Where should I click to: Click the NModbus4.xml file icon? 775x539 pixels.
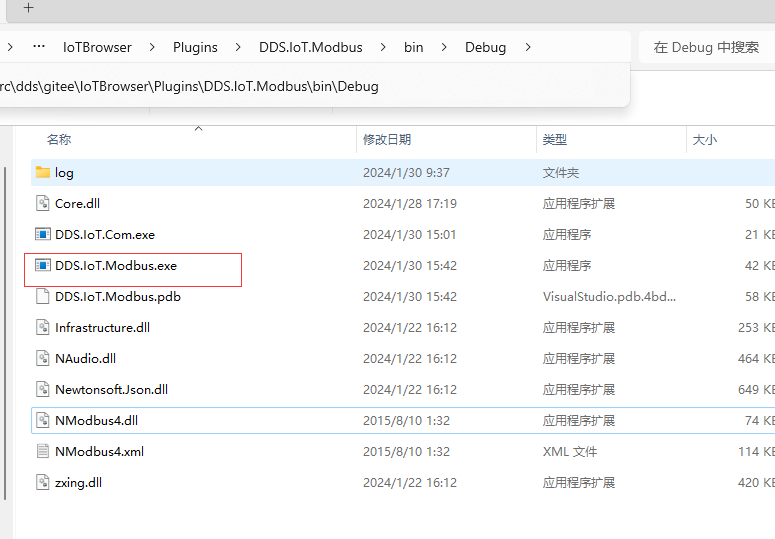(43, 451)
